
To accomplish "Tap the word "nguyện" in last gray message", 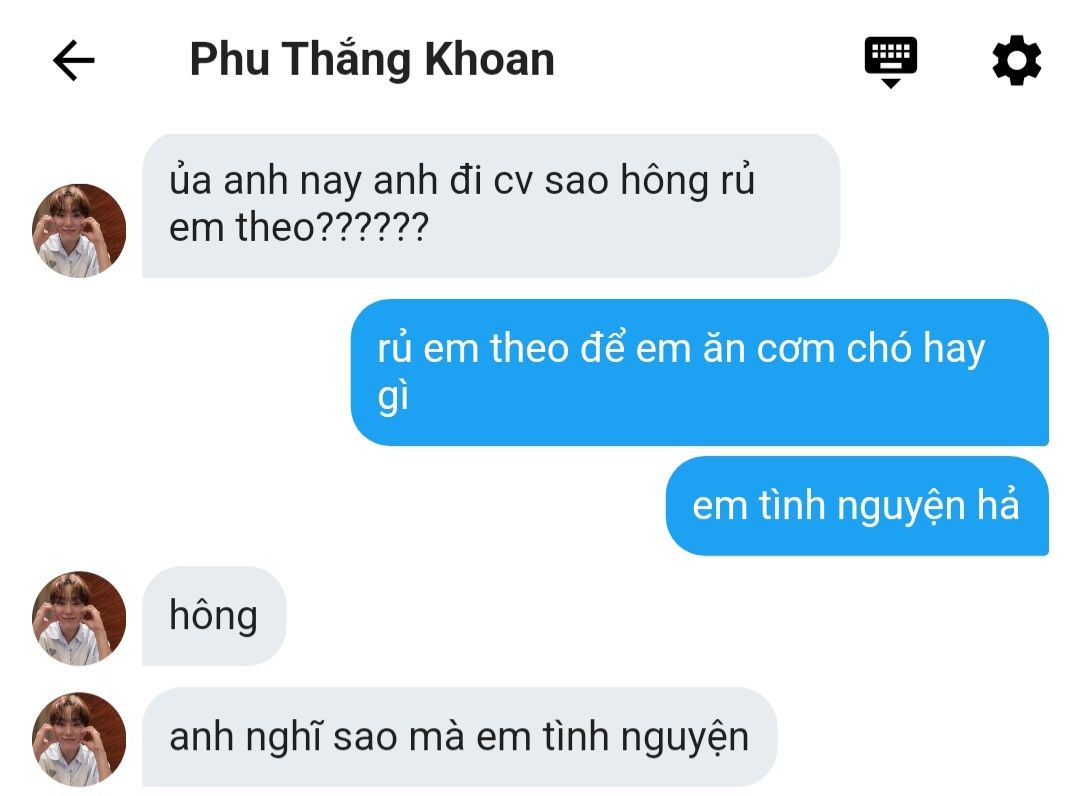I will pos(685,739).
